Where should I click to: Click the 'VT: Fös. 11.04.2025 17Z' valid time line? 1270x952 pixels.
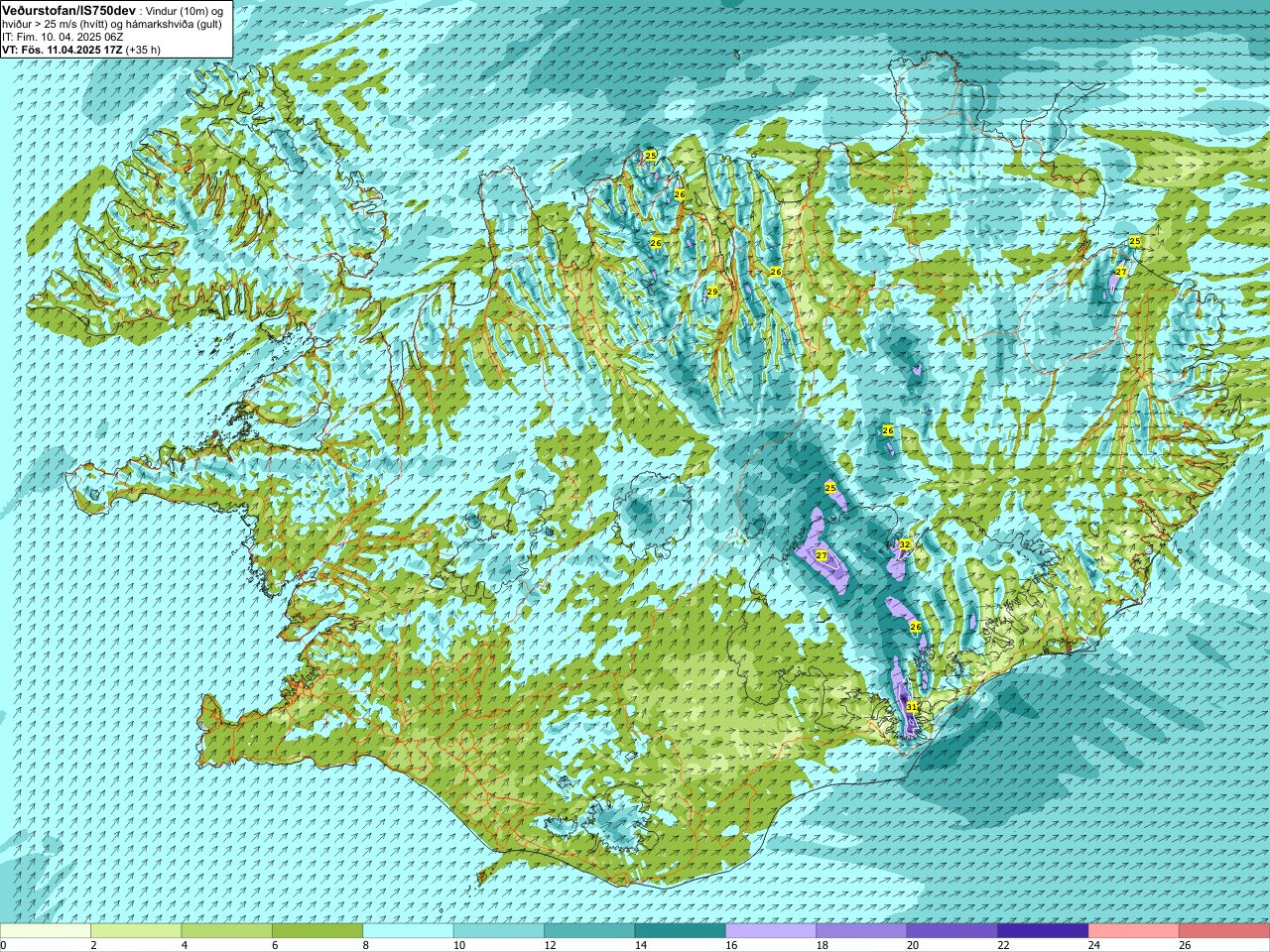pos(62,50)
